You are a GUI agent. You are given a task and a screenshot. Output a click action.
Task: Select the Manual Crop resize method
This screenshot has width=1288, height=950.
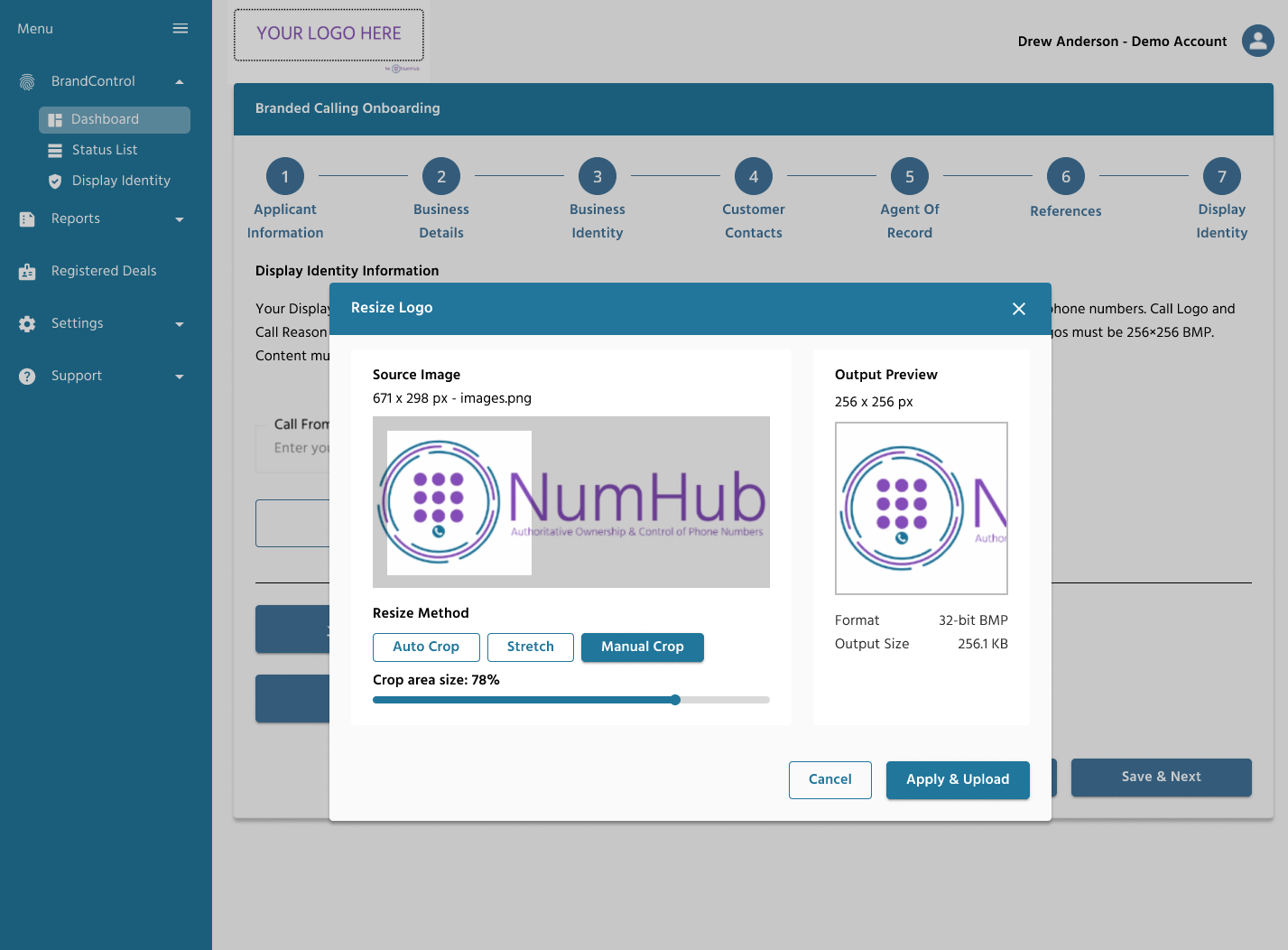(x=643, y=647)
